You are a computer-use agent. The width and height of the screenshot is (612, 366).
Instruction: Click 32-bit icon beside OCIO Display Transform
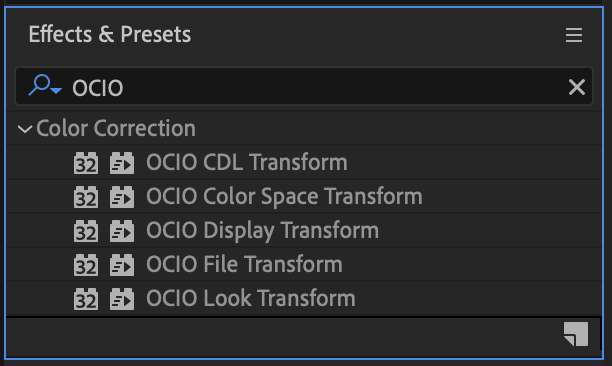coord(86,231)
